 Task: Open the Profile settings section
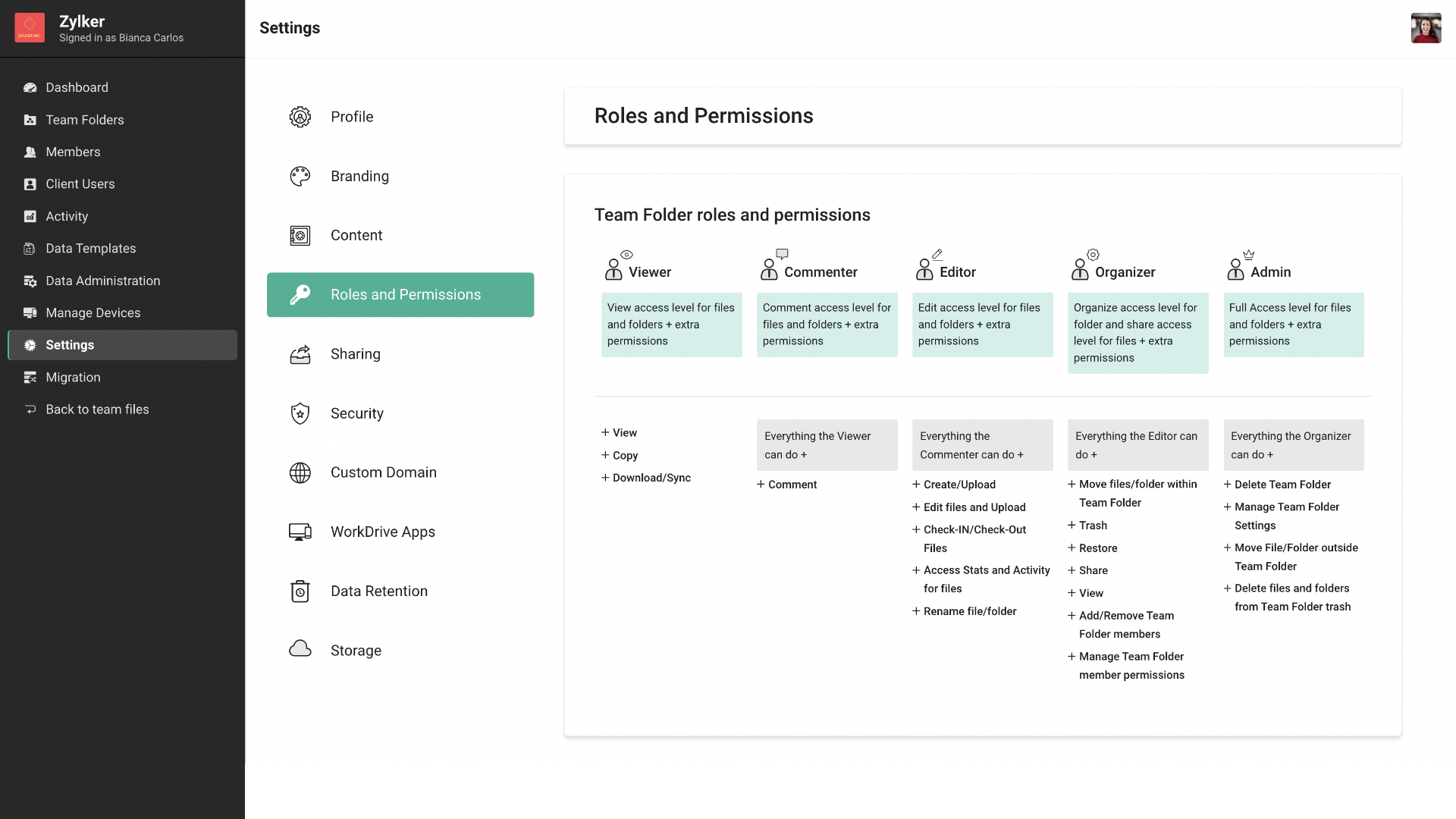tap(352, 117)
